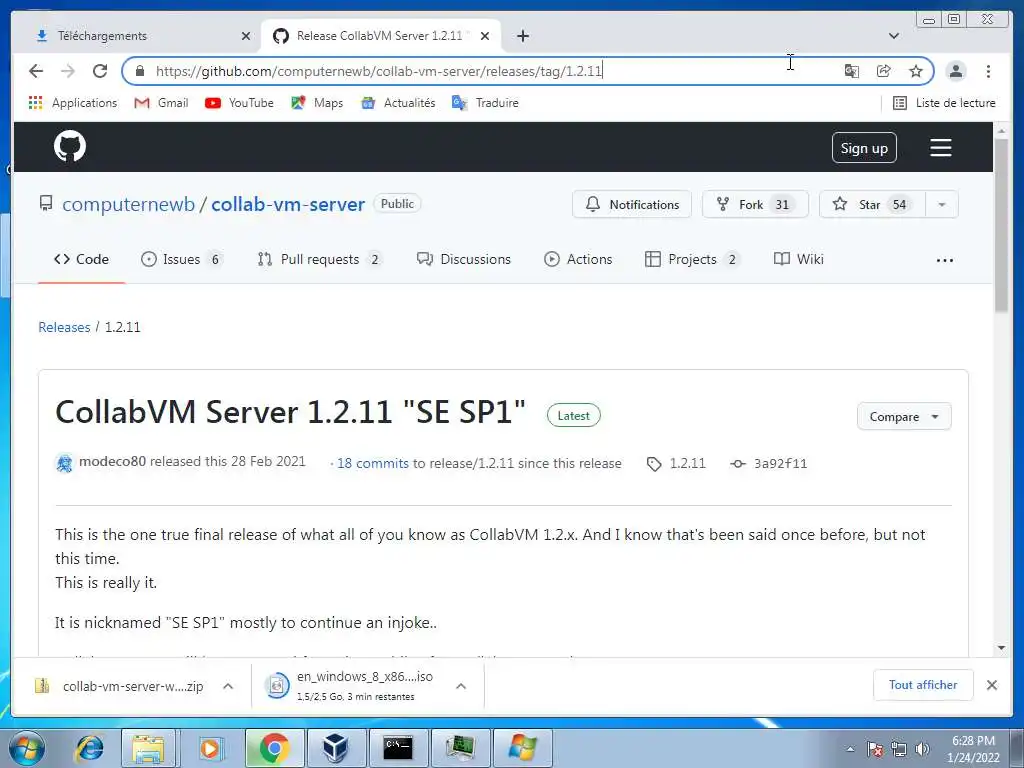Viewport: 1024px width, 768px height.
Task: Select the Wiki tab
Action: coord(798,259)
